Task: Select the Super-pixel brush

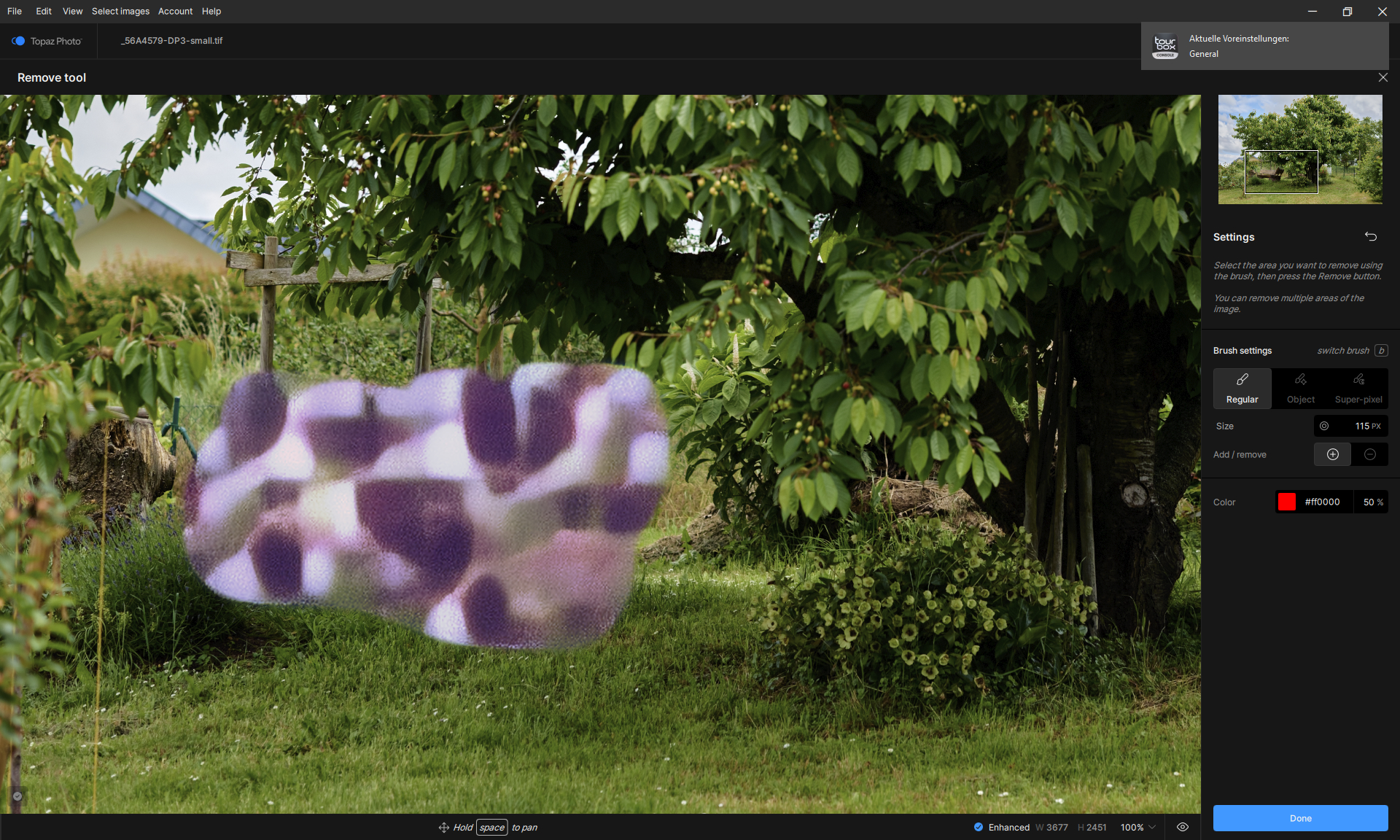Action: tap(1358, 388)
